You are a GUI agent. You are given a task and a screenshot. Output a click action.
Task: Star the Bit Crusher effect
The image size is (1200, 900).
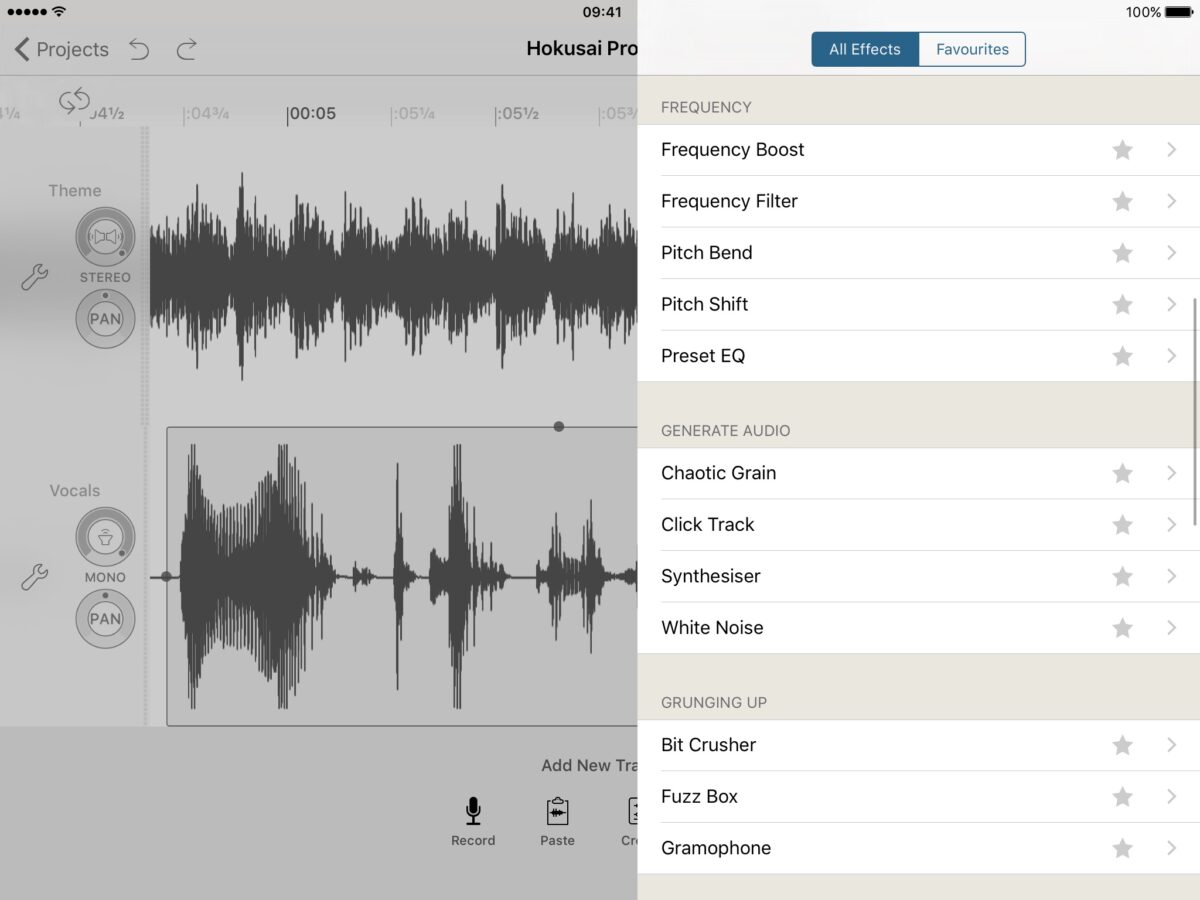(1122, 745)
